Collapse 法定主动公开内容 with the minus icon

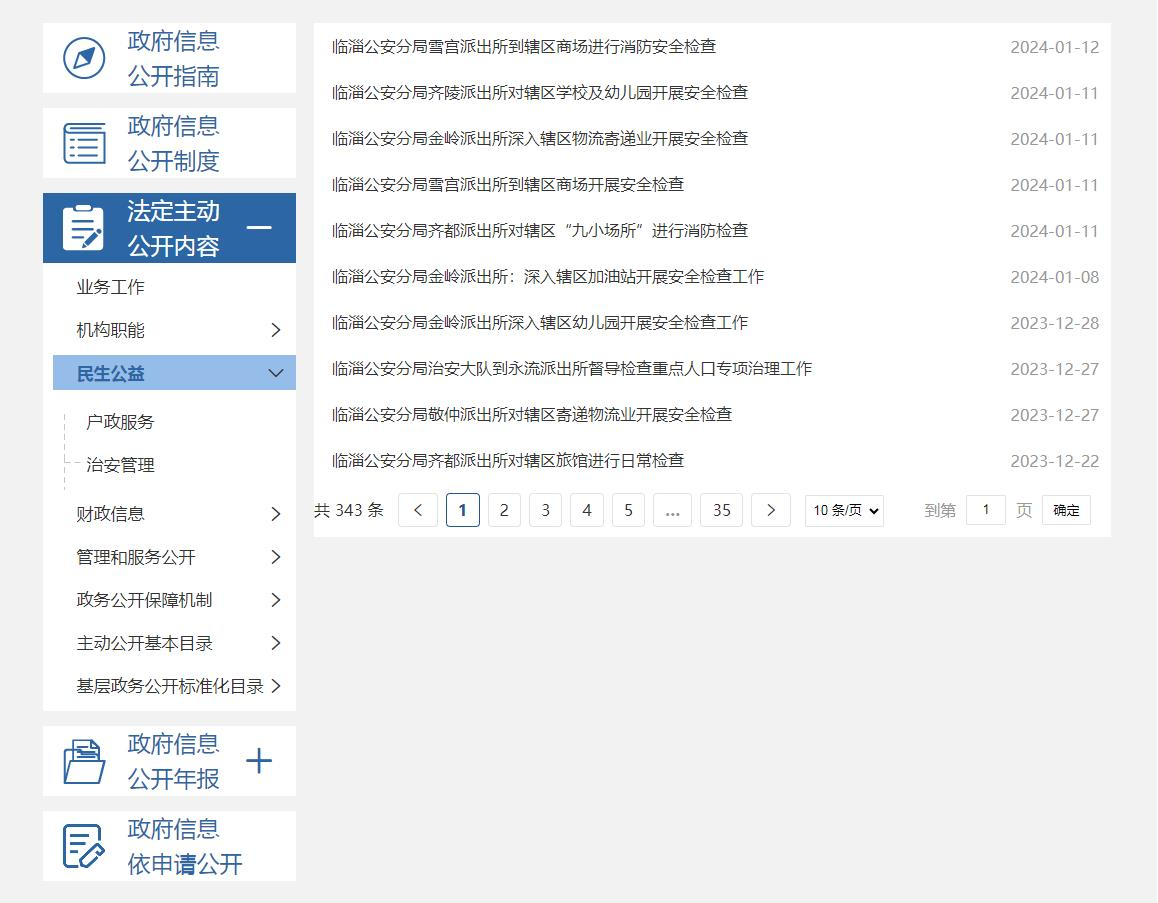click(259, 228)
